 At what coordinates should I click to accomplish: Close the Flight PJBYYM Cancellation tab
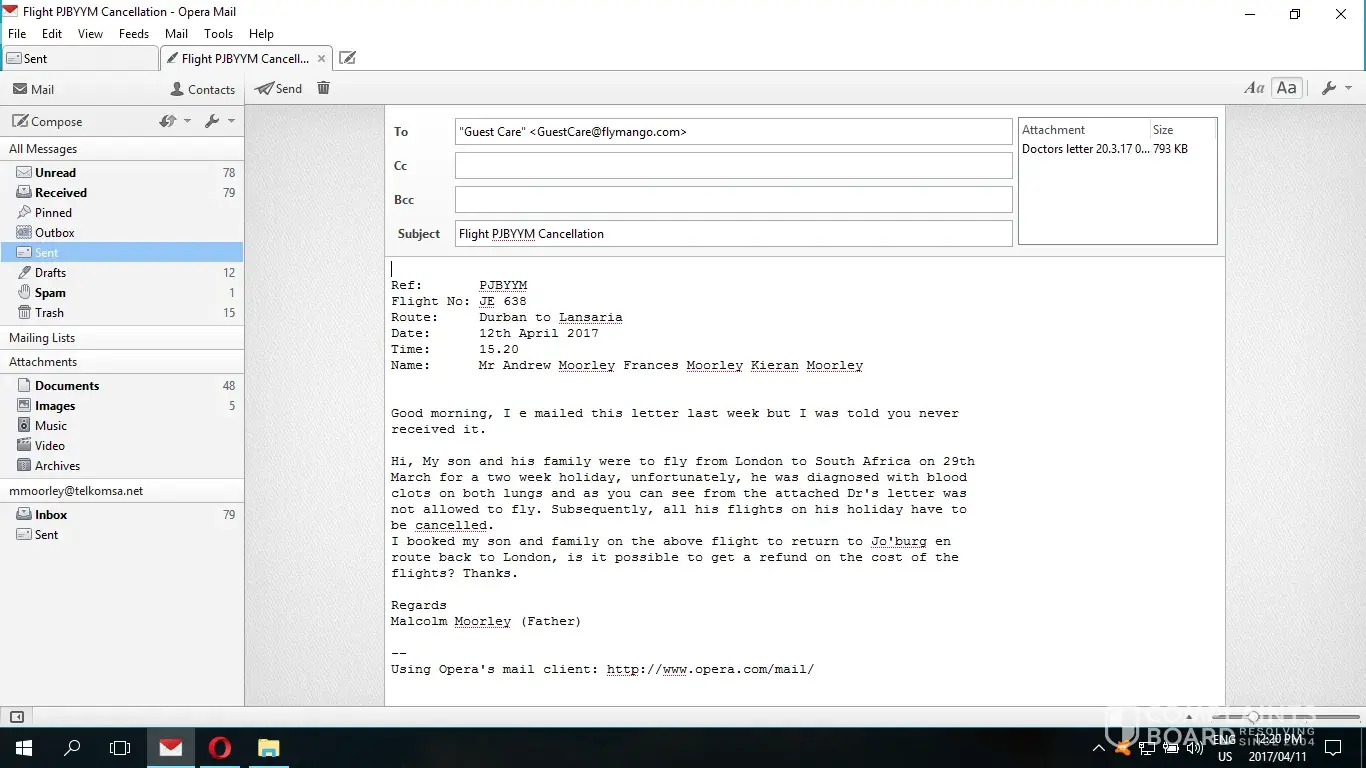click(x=321, y=58)
